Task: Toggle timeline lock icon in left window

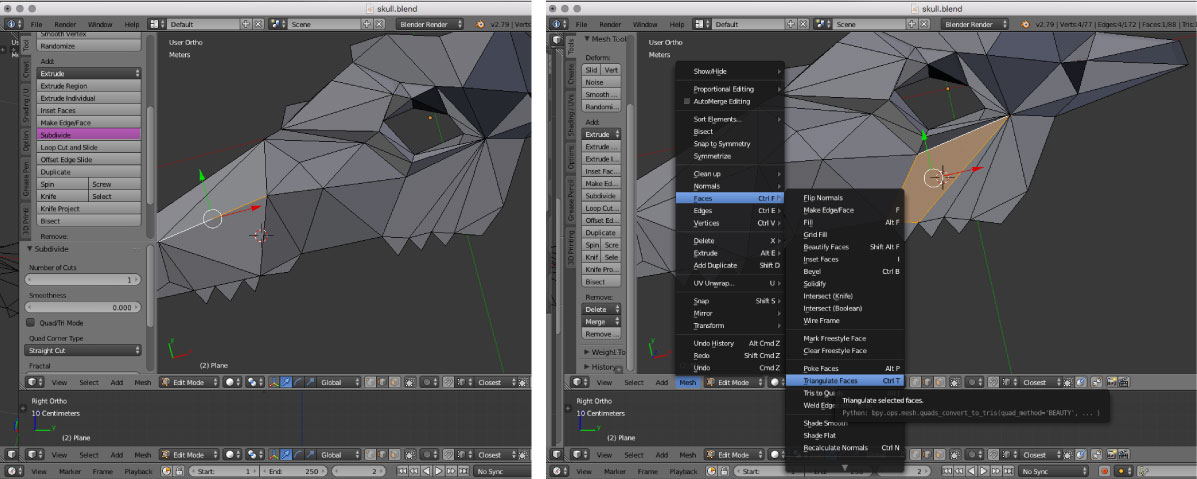Action: tap(179, 471)
